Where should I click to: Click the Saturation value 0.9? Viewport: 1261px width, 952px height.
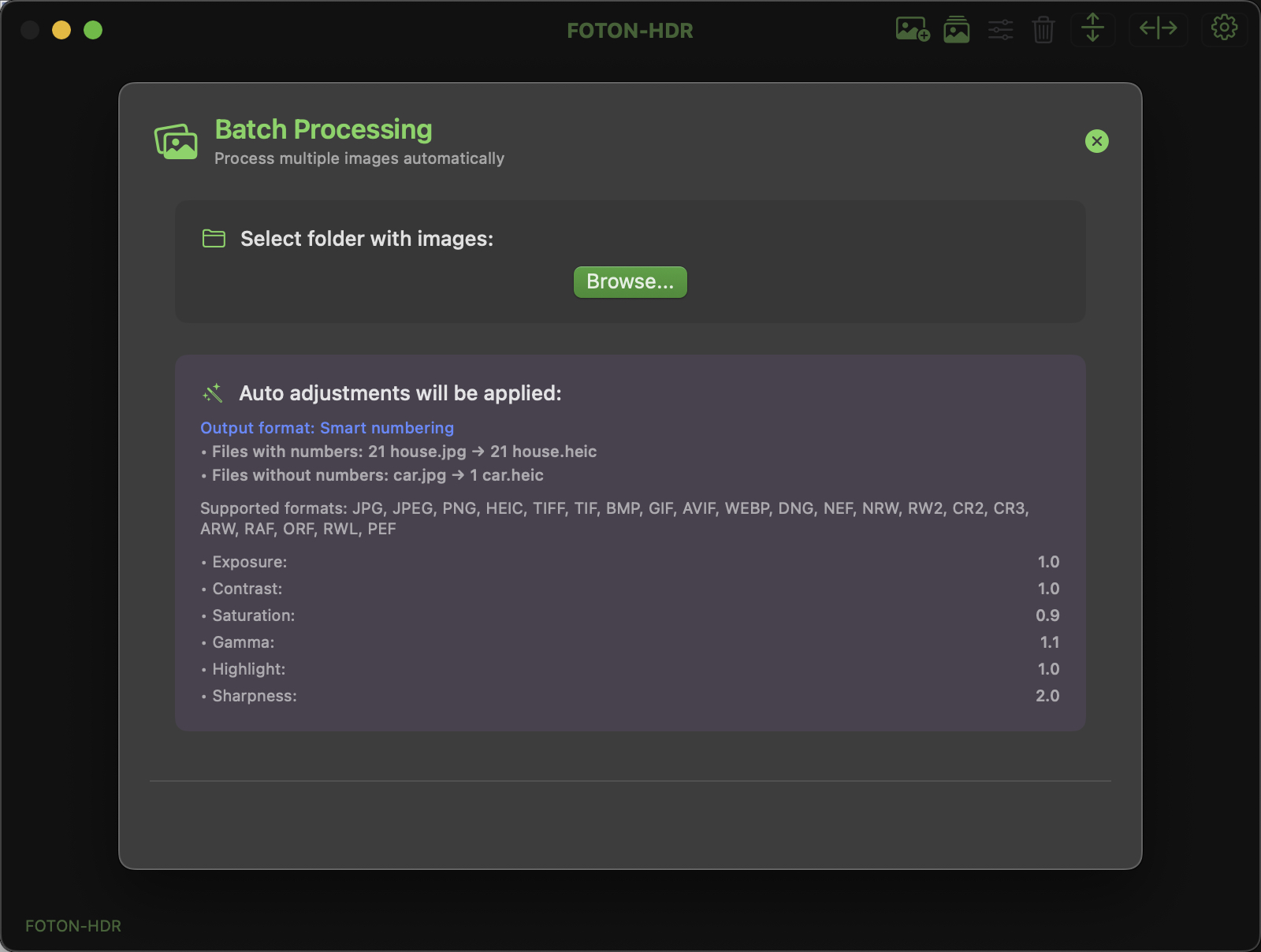tap(1047, 615)
